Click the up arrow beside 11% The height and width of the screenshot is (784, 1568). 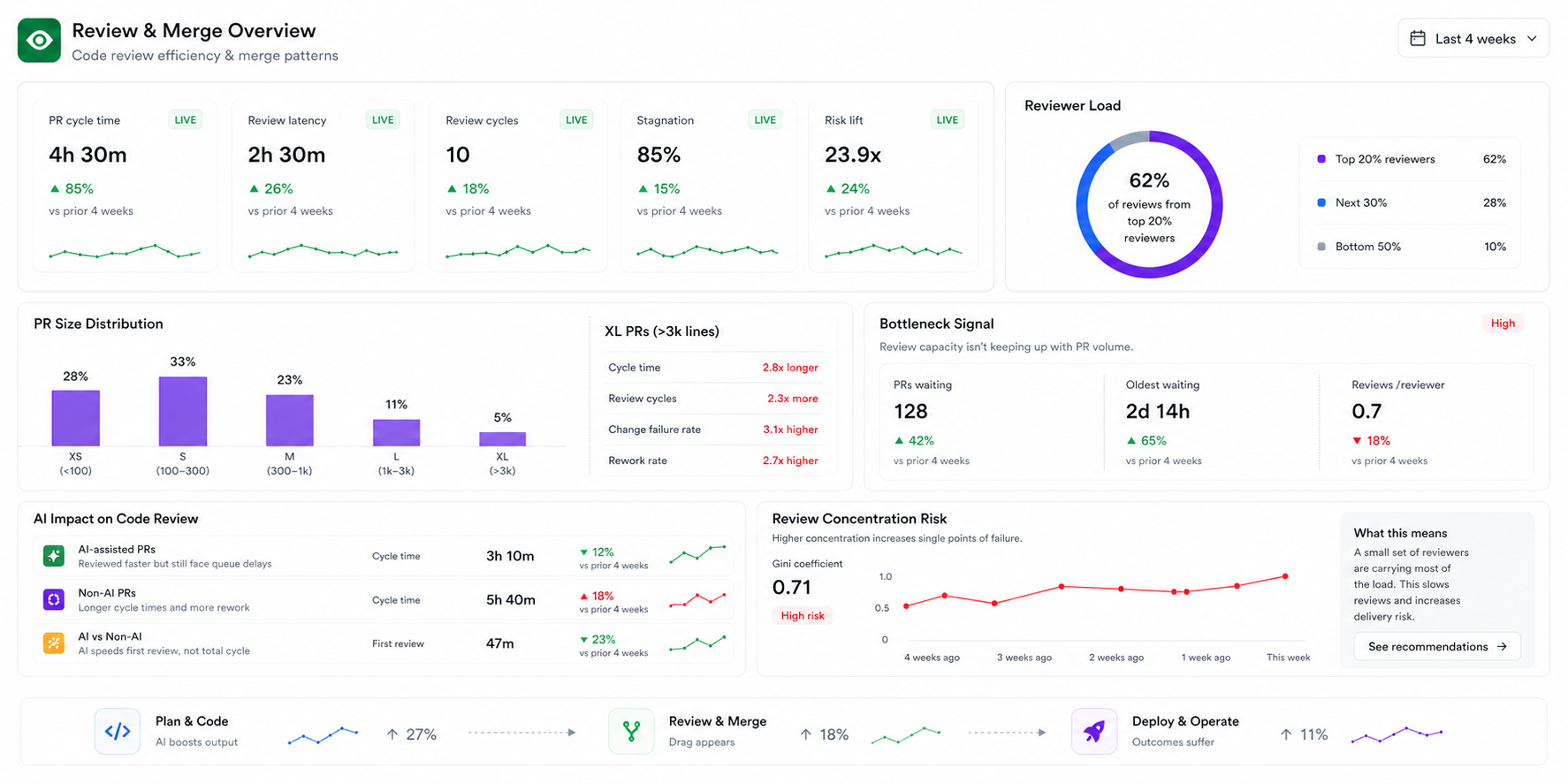pos(1286,735)
